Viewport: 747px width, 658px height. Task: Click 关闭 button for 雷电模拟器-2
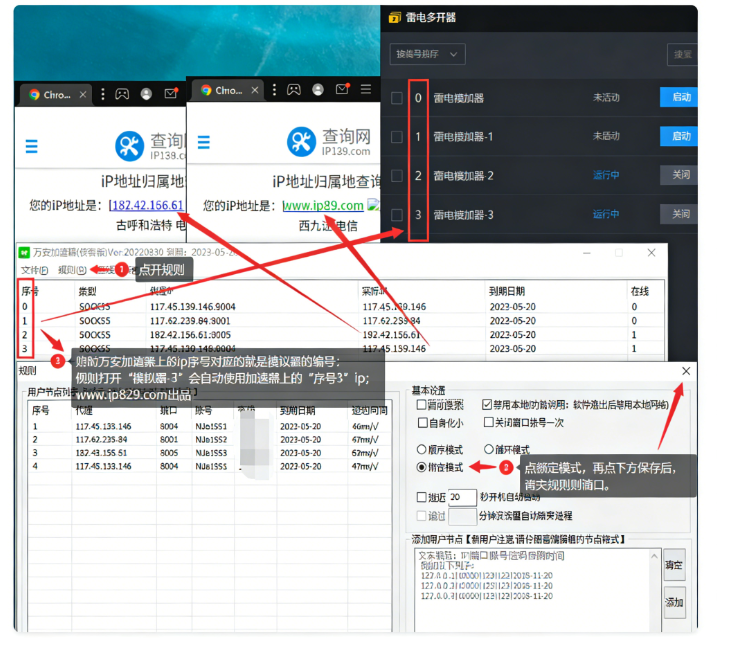click(x=678, y=175)
